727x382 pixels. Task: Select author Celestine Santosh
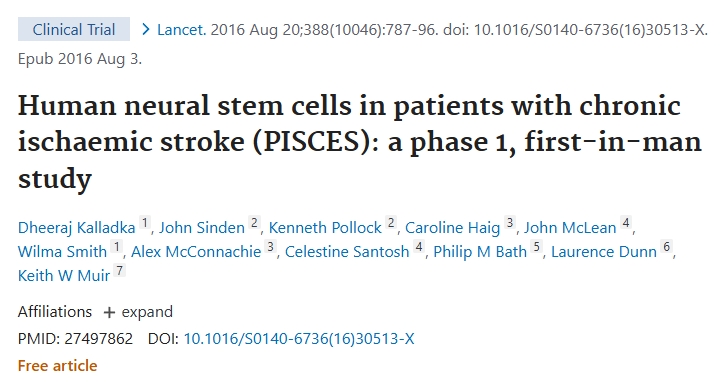click(347, 252)
